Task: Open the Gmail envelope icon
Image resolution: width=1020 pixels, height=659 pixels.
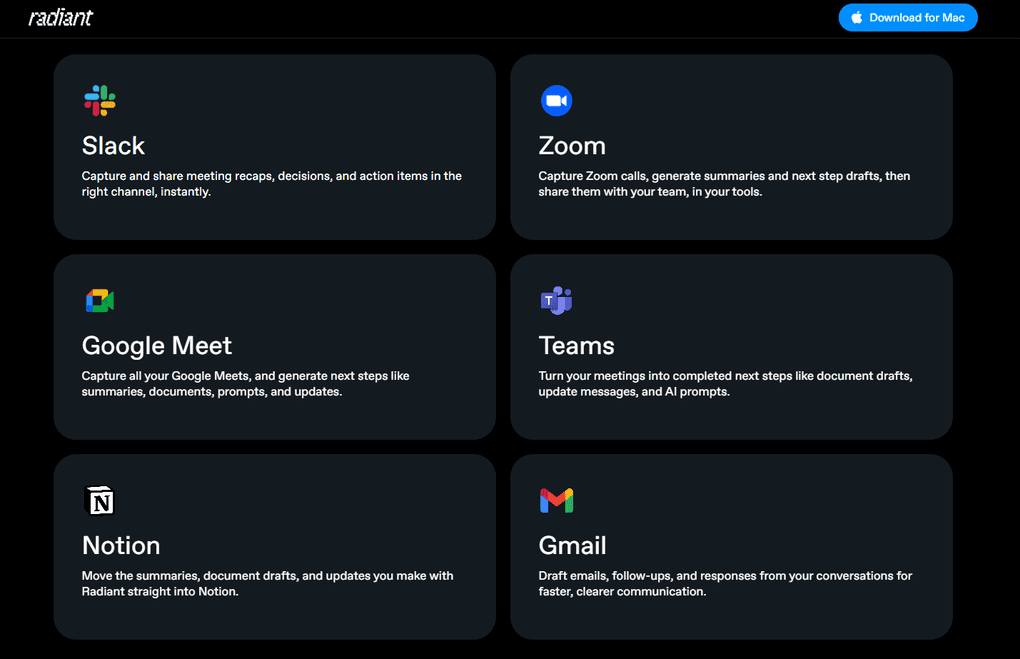Action: (x=556, y=500)
